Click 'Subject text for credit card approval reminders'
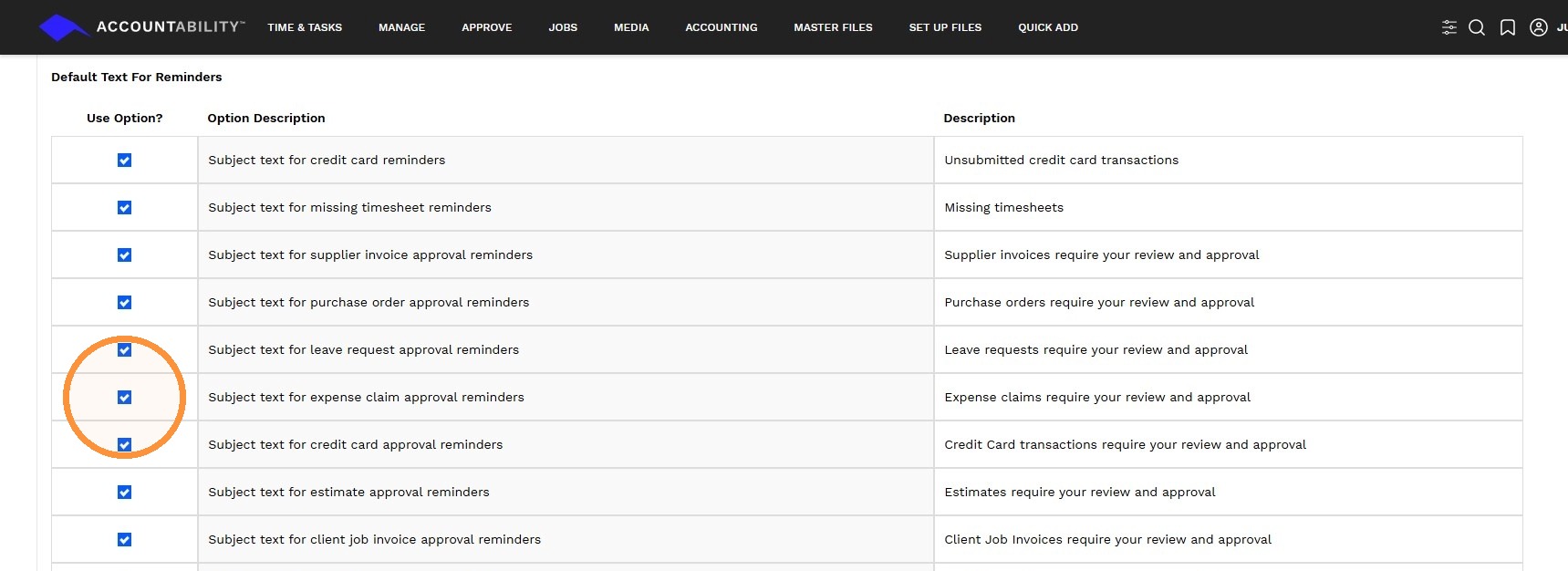1568x571 pixels. pyautogui.click(x=355, y=445)
